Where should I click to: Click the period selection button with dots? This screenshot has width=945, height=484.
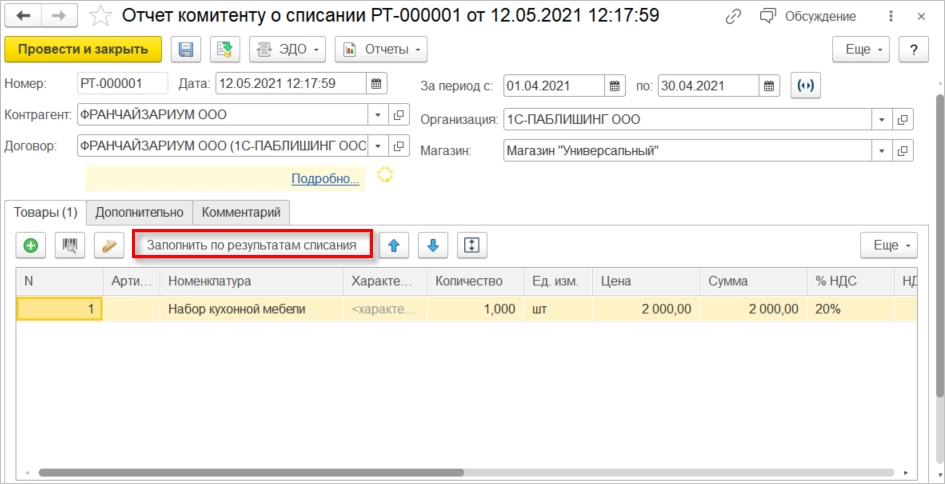(805, 86)
